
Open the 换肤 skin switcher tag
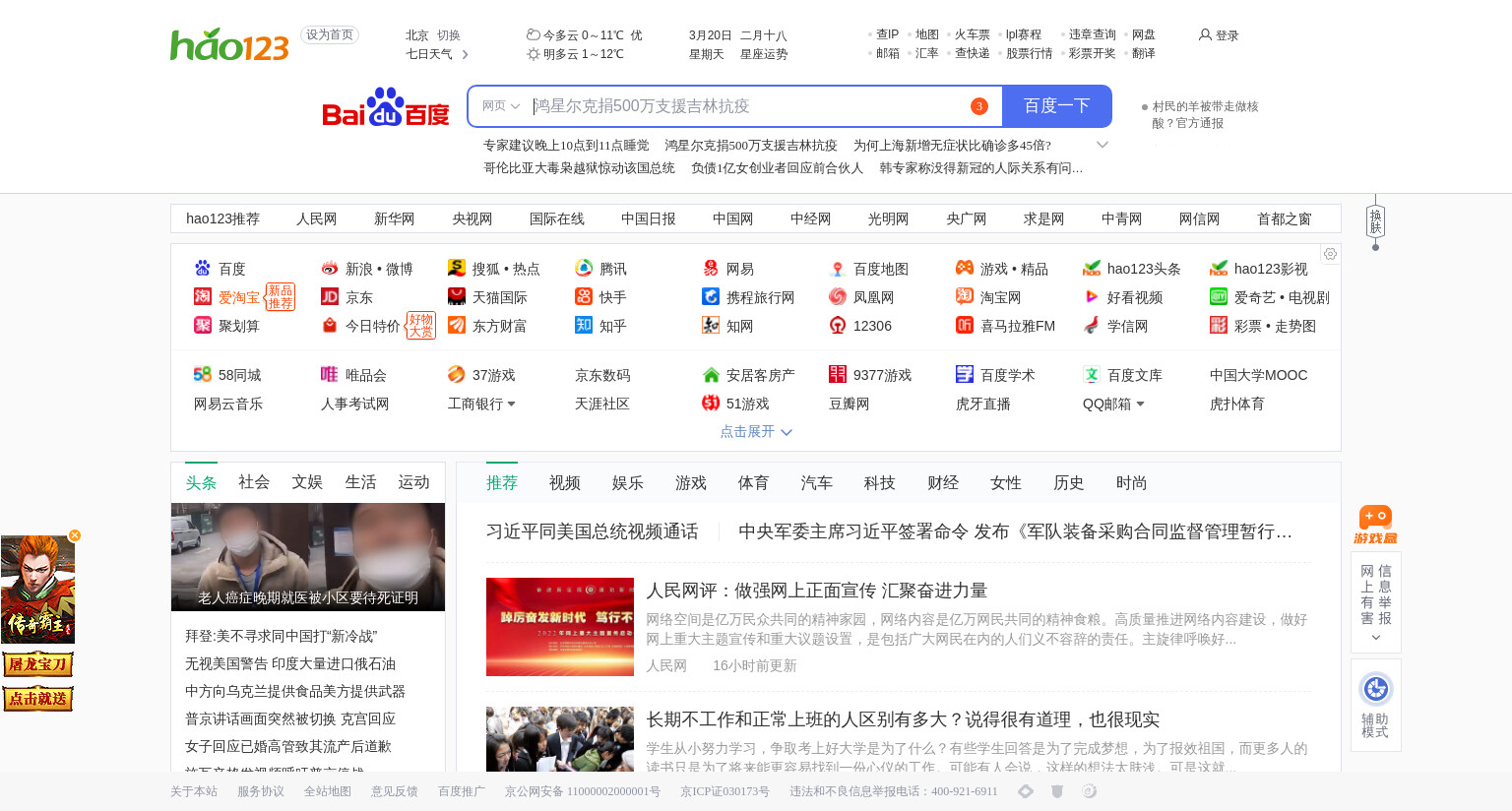click(1375, 220)
